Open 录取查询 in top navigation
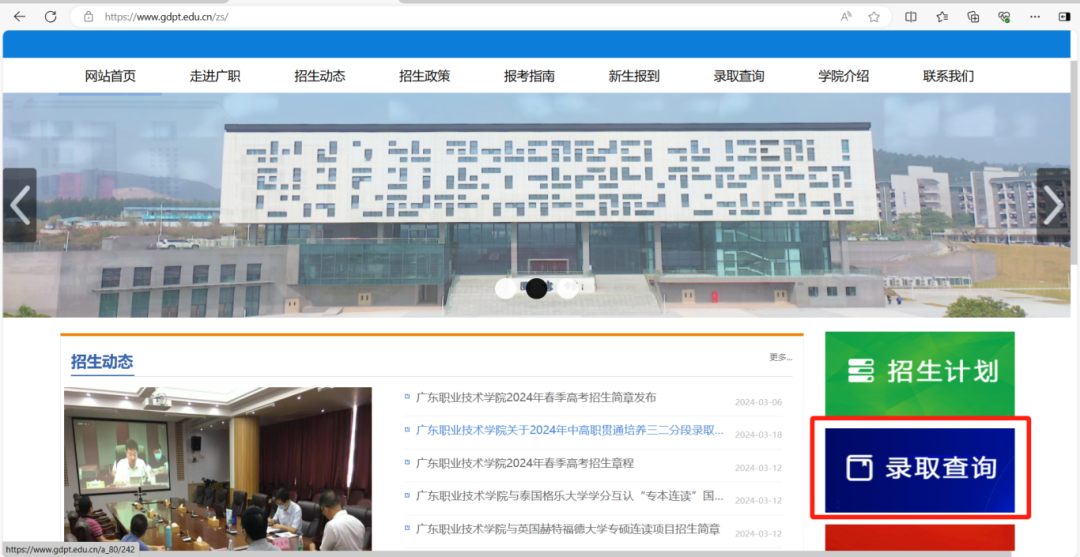This screenshot has height=557, width=1080. tap(738, 76)
